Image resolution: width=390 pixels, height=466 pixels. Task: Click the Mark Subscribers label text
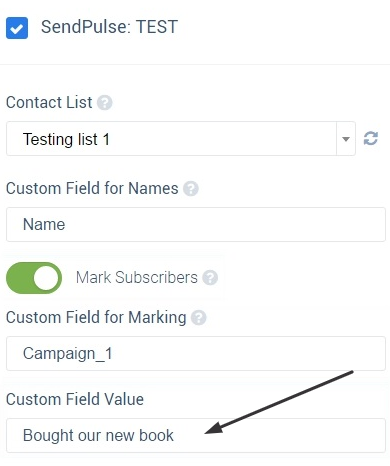click(137, 278)
